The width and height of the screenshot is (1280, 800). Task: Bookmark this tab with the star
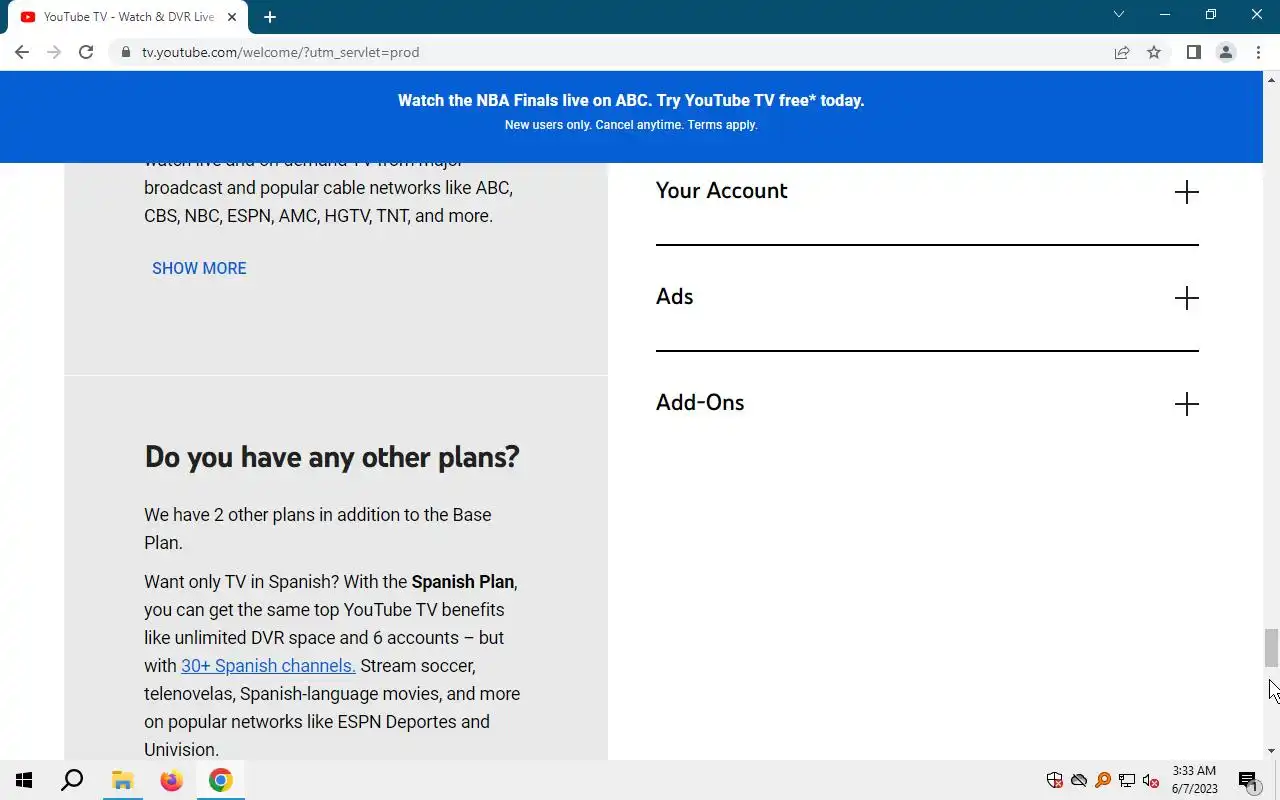[x=1154, y=52]
